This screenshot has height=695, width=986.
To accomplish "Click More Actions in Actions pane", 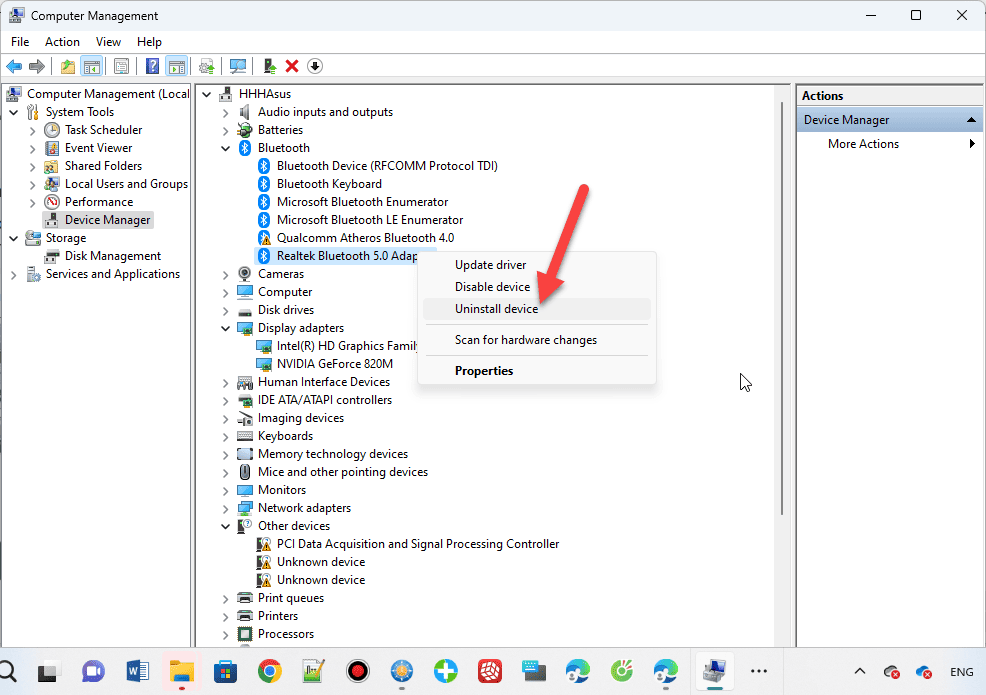I will click(863, 144).
